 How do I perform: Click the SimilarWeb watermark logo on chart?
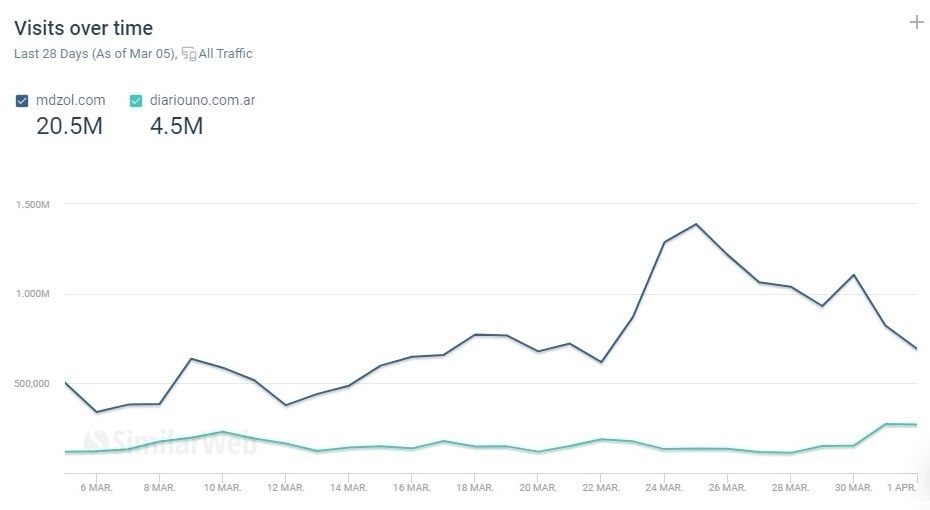pyautogui.click(x=170, y=442)
